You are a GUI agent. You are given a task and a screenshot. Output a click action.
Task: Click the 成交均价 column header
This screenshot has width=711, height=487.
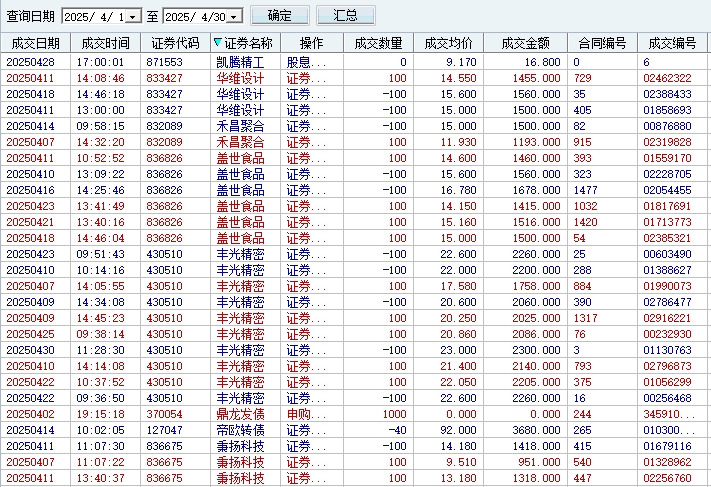click(x=448, y=43)
